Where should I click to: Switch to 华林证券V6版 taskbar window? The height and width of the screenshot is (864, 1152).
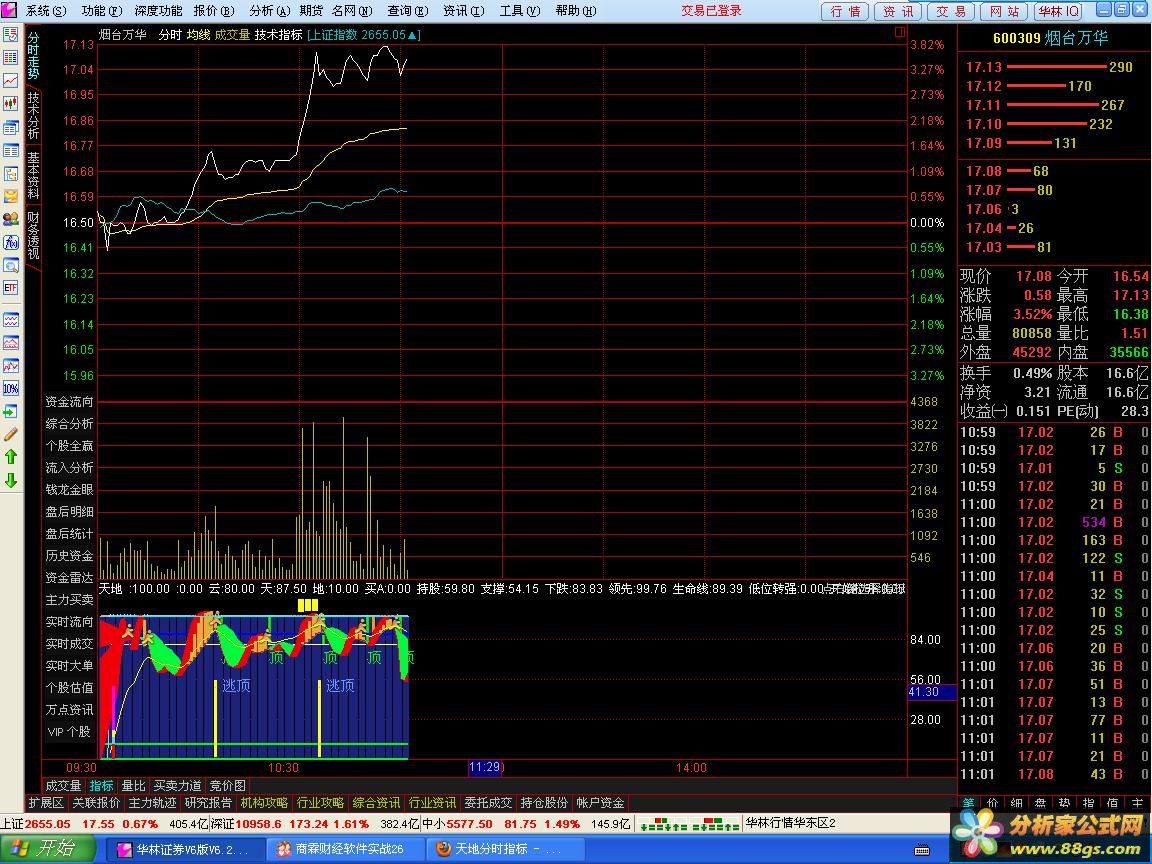tap(187, 849)
